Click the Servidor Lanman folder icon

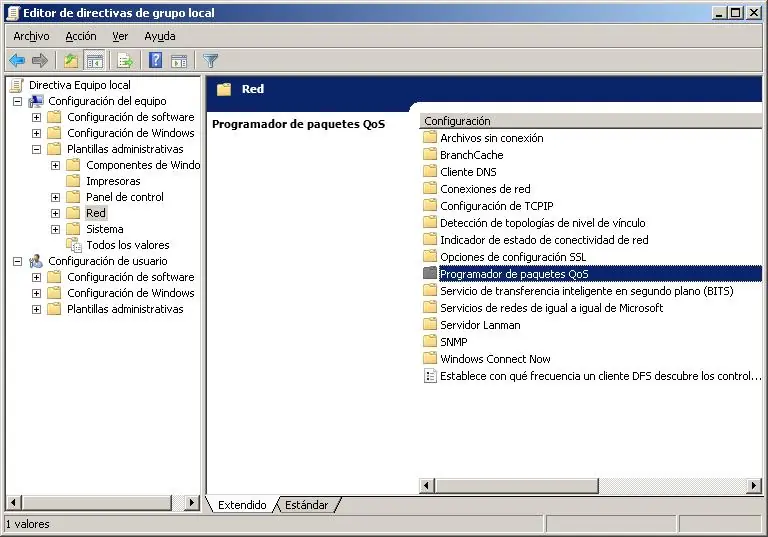[430, 324]
